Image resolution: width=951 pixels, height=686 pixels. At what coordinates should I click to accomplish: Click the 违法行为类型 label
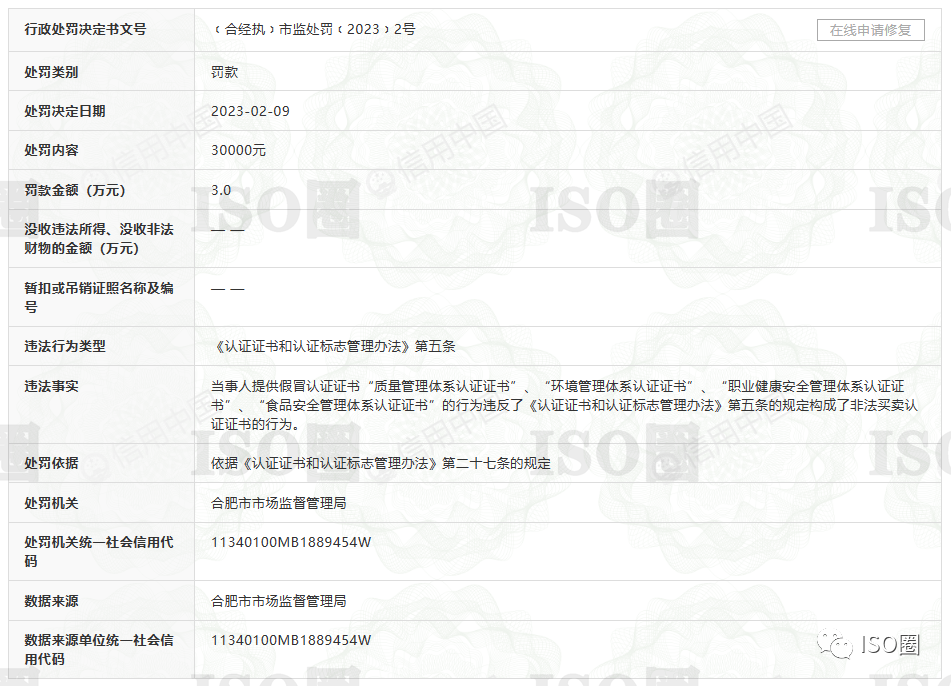[65, 346]
